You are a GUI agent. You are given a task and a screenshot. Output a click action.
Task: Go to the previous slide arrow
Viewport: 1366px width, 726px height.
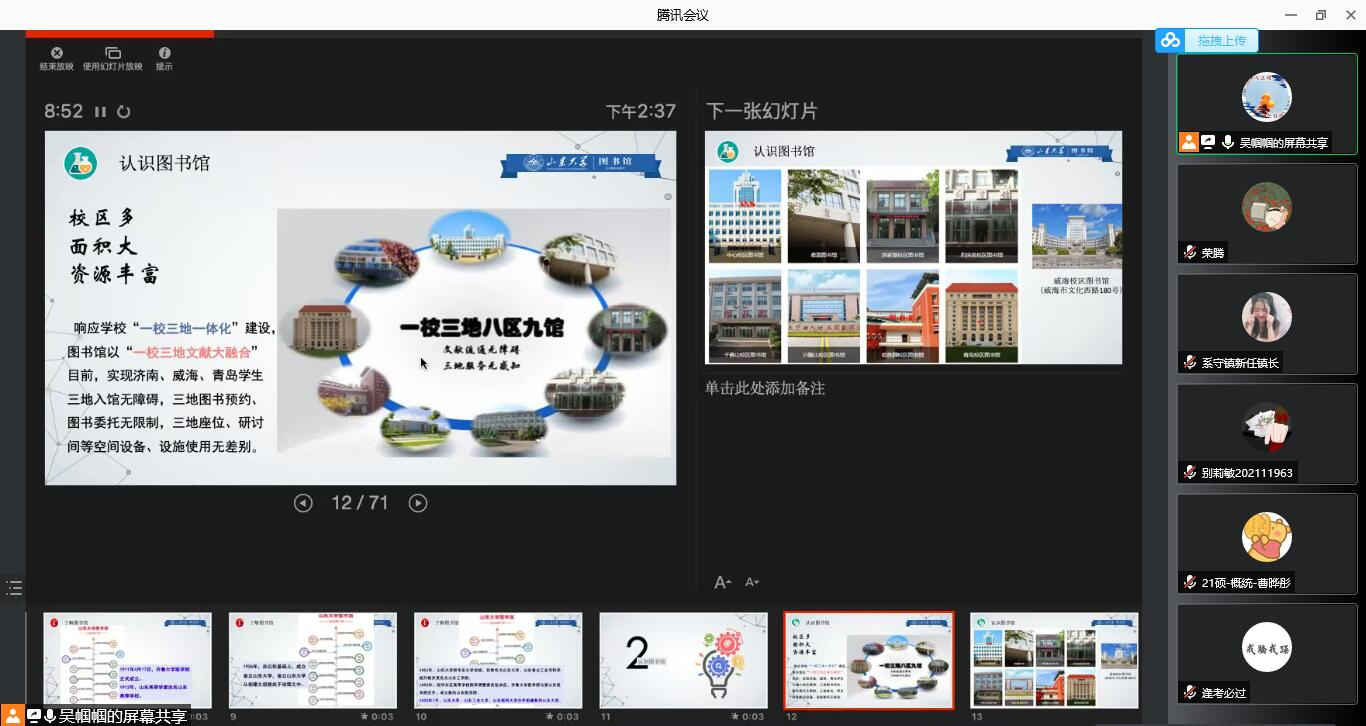[303, 503]
